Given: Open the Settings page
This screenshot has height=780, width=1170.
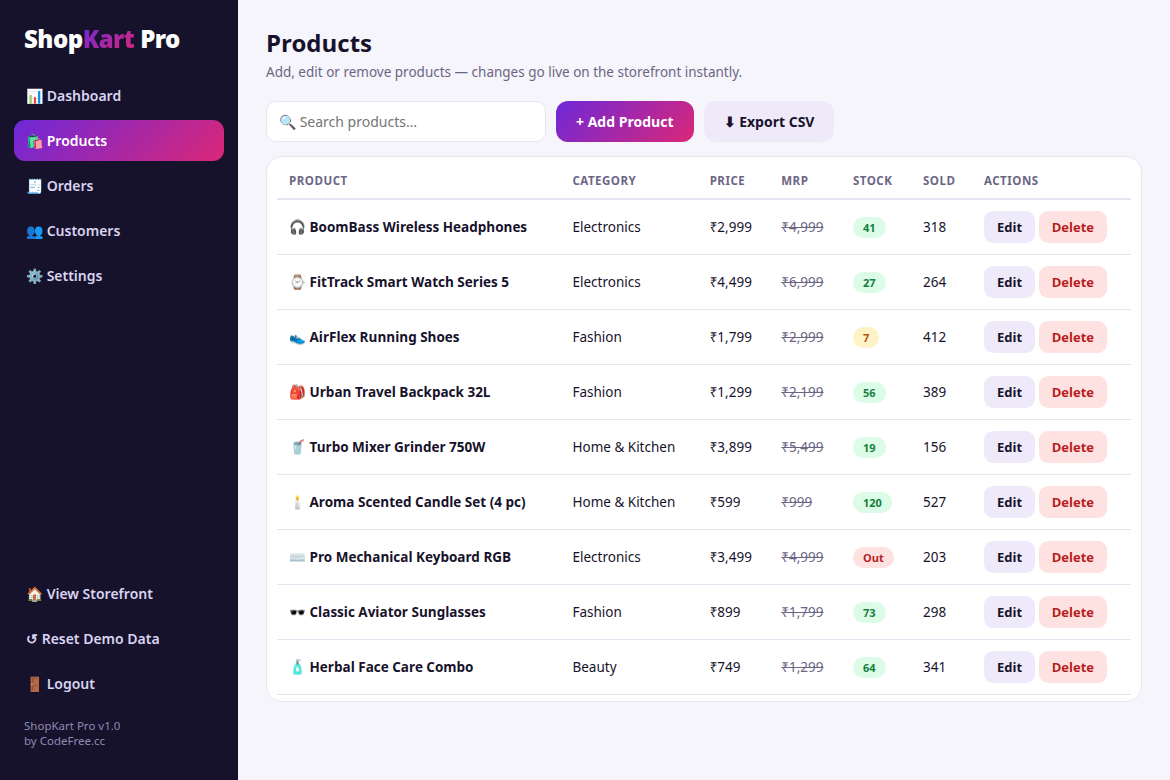Looking at the screenshot, I should click(x=119, y=276).
